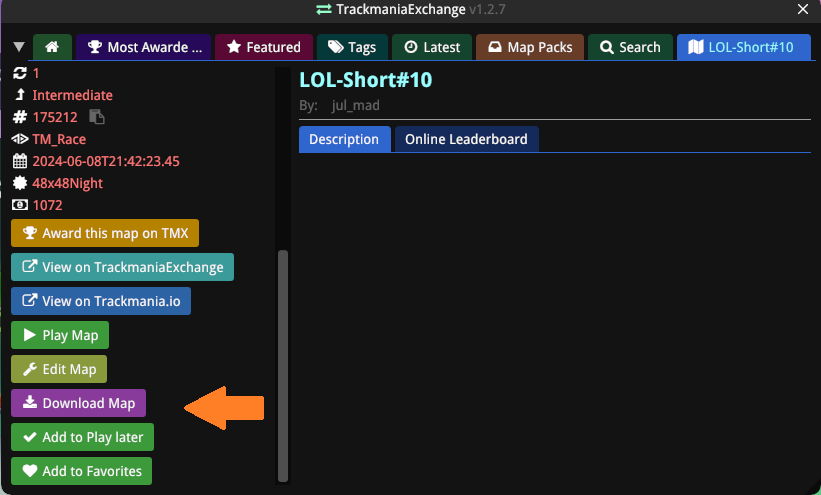Go to the Tags tab
Image resolution: width=821 pixels, height=495 pixels.
pos(350,47)
